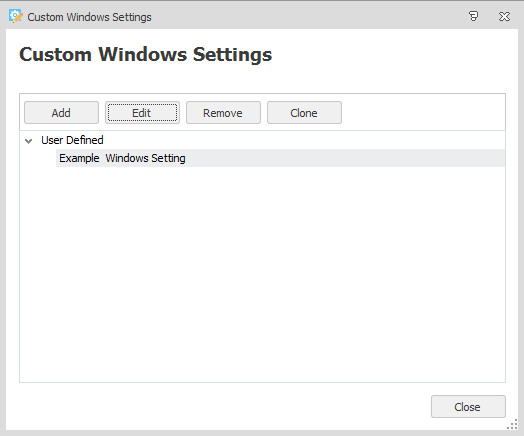Click the Close button at bottom
The image size is (524, 436).
coord(468,407)
